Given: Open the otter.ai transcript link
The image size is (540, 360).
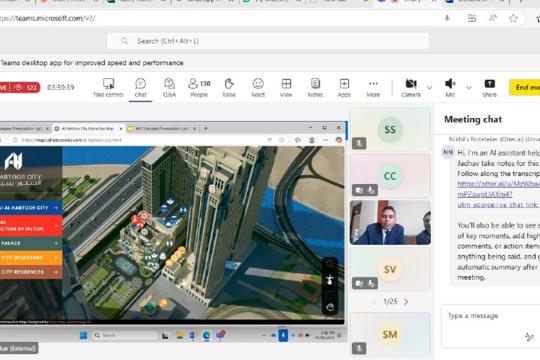Looking at the screenshot, I should tap(498, 194).
